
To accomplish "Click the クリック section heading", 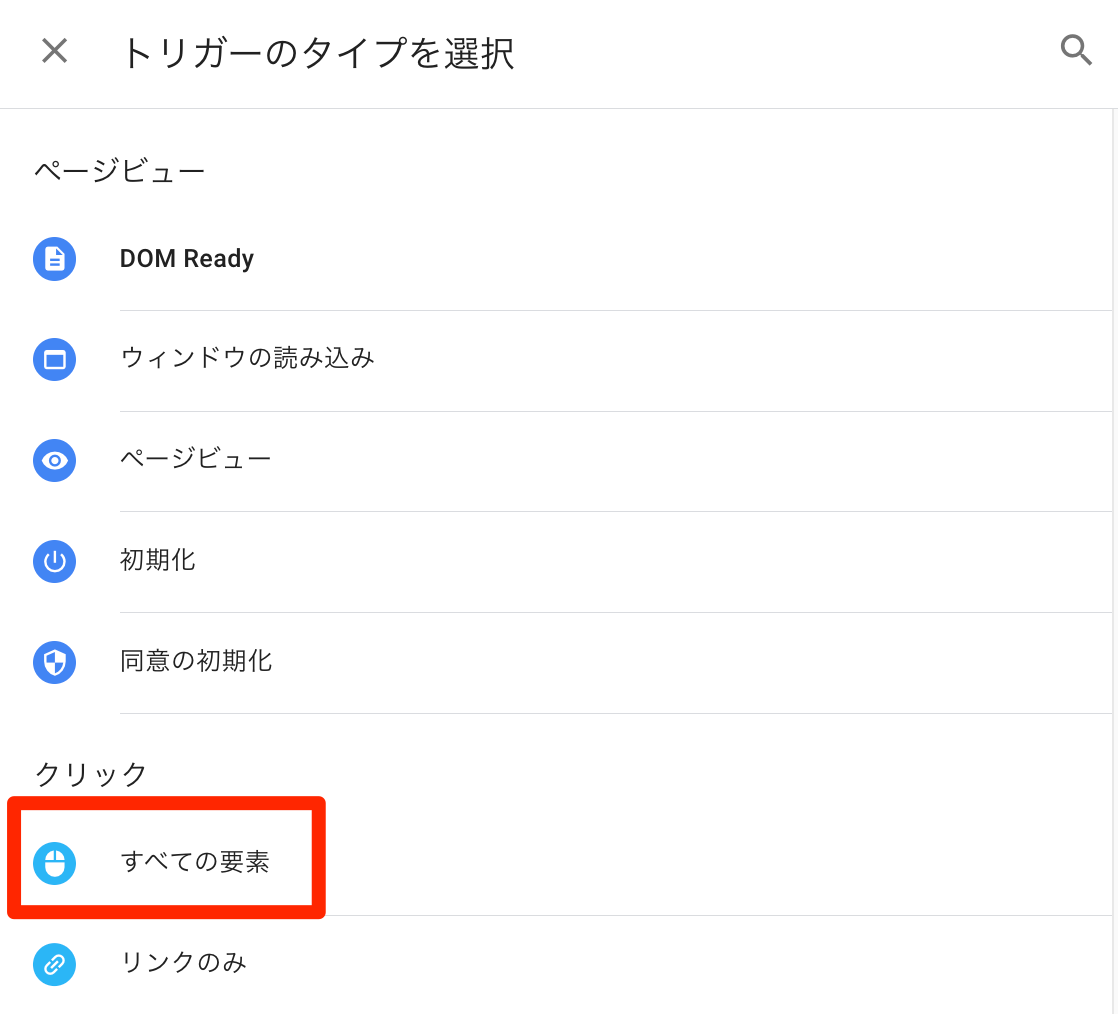I will coord(91,774).
